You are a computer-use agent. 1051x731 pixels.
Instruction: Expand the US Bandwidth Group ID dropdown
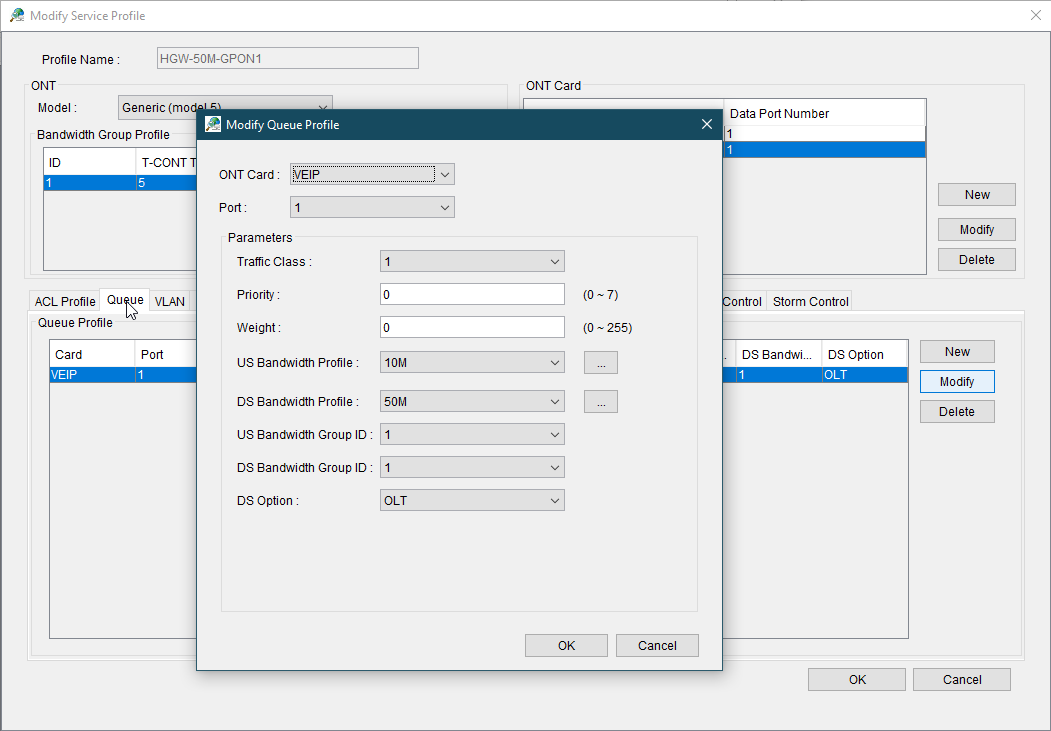472,435
